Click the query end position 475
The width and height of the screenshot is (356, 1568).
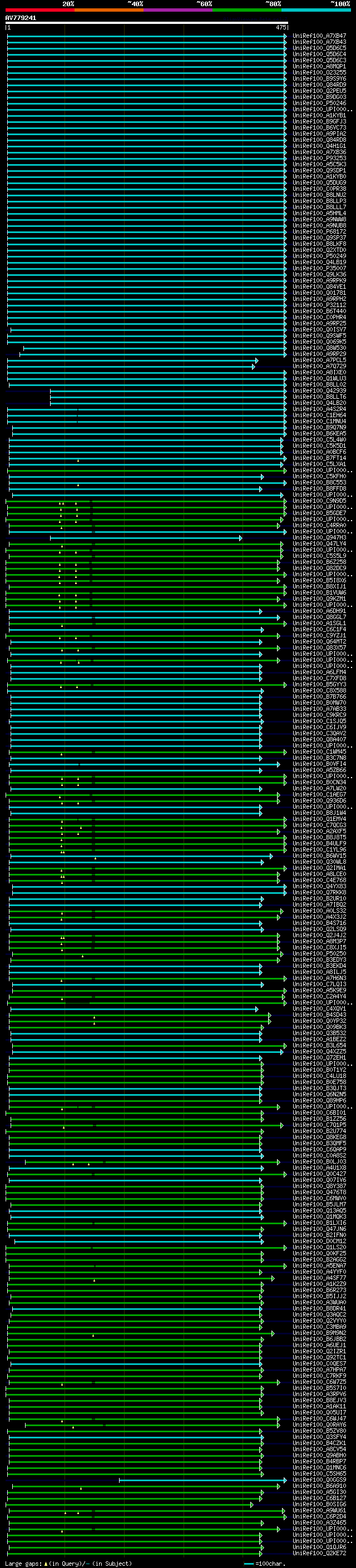(x=281, y=27)
